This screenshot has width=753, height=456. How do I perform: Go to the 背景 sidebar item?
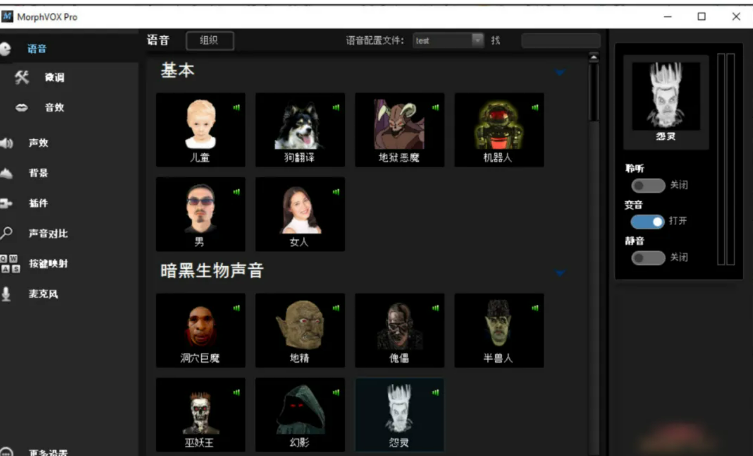(x=38, y=173)
